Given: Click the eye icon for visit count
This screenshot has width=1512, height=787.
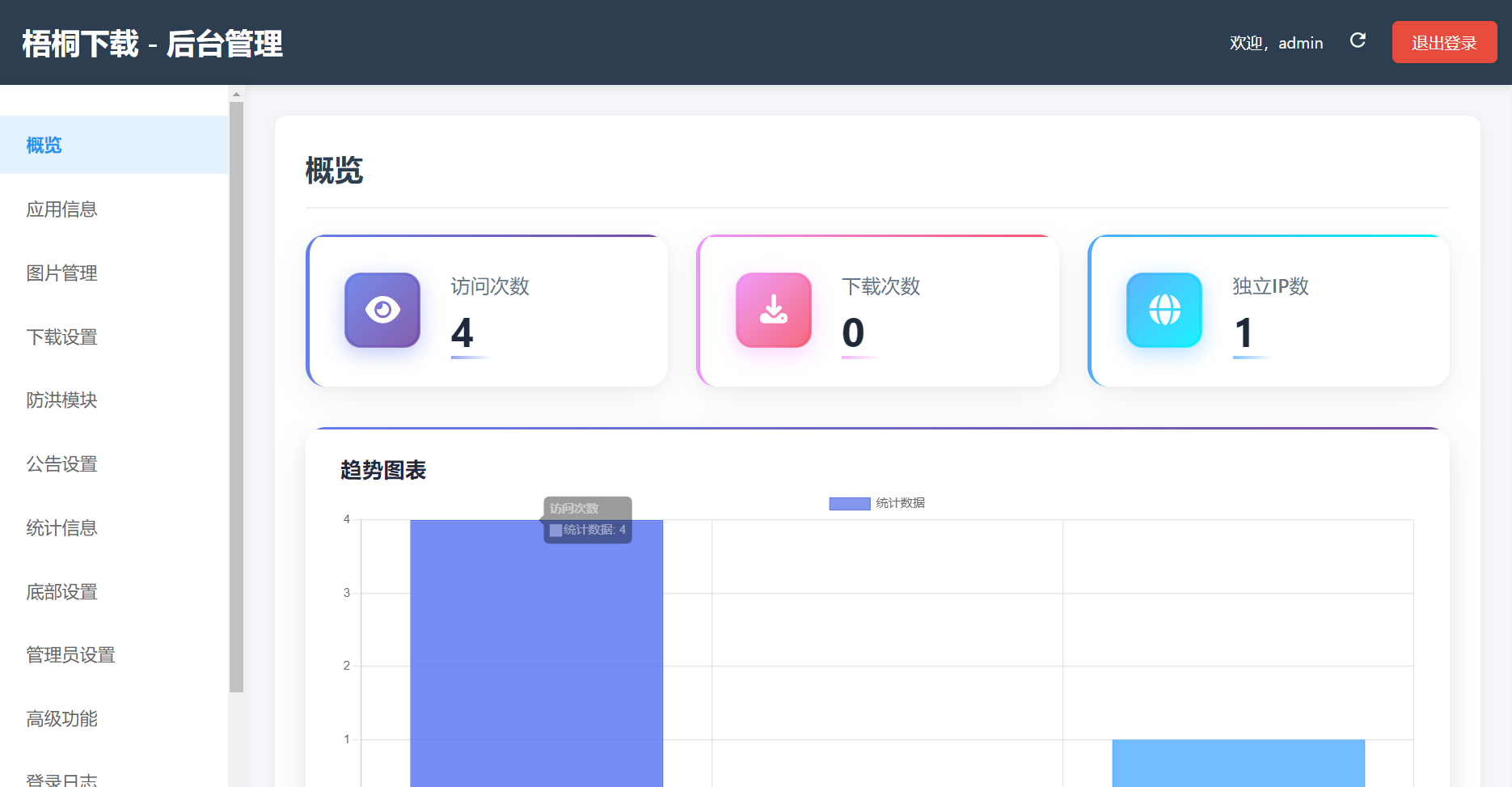Looking at the screenshot, I should (x=382, y=310).
